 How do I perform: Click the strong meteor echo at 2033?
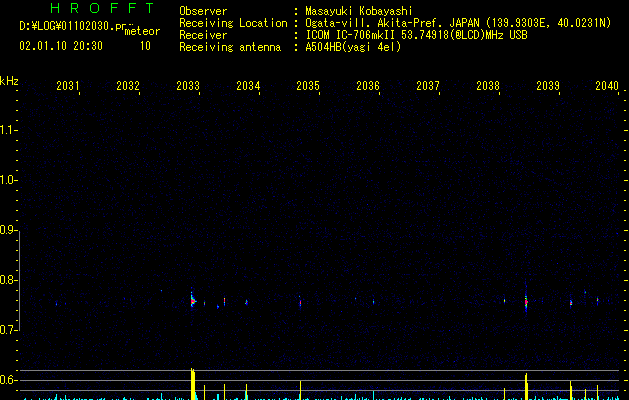(x=193, y=300)
